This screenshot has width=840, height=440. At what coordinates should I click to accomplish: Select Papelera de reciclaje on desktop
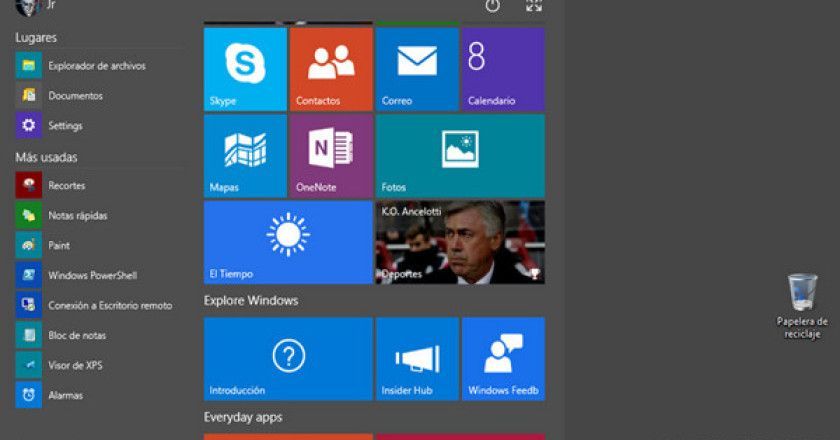coord(802,306)
